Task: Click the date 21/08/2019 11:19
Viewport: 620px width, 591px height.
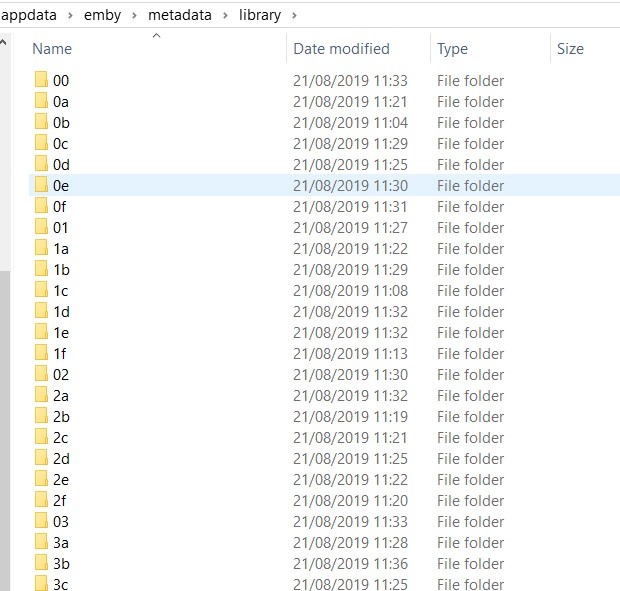Action: click(350, 417)
